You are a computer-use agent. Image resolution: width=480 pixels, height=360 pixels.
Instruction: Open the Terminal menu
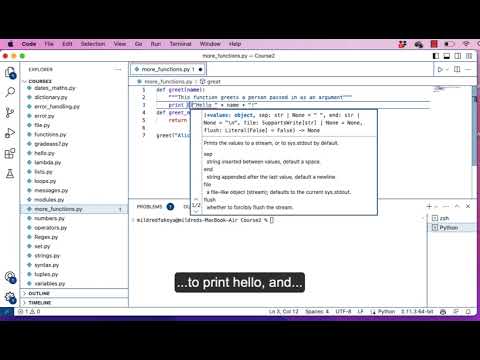(180, 44)
